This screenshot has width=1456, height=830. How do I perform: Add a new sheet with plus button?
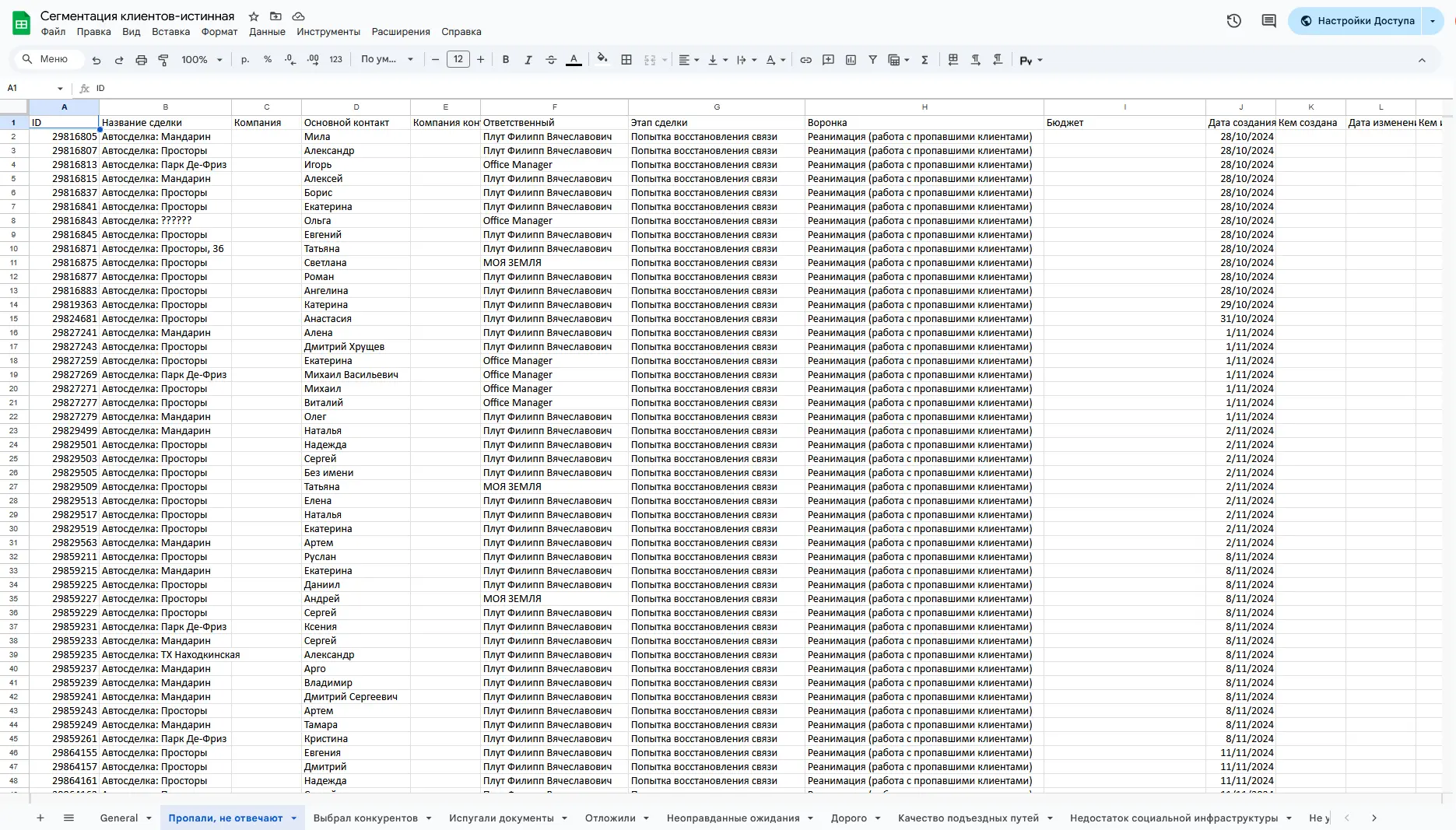[40, 818]
